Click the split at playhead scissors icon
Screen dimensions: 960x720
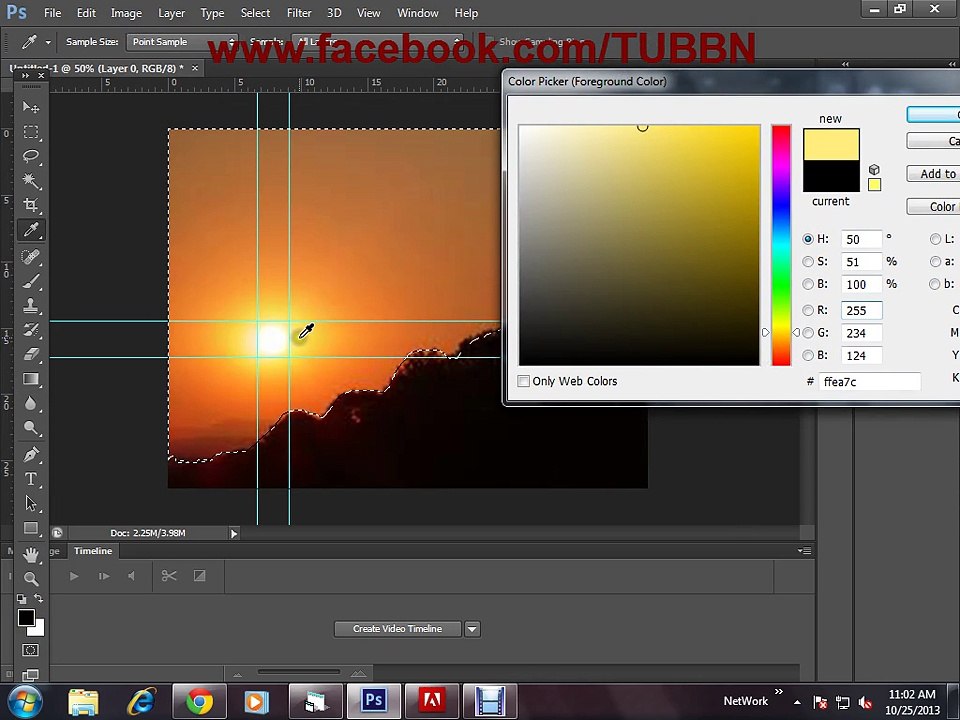[169, 576]
